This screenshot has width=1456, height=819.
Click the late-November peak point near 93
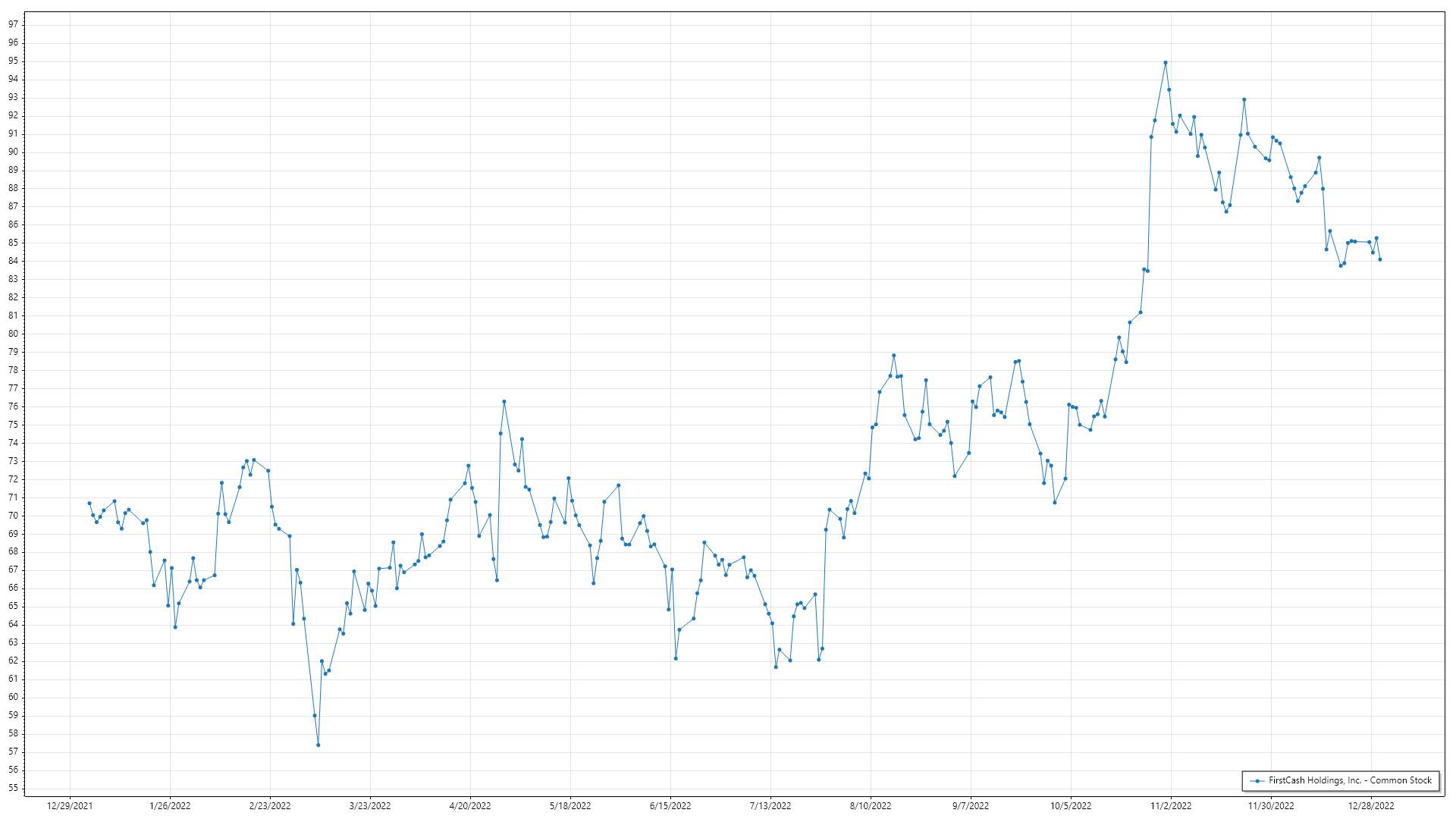pos(1244,99)
